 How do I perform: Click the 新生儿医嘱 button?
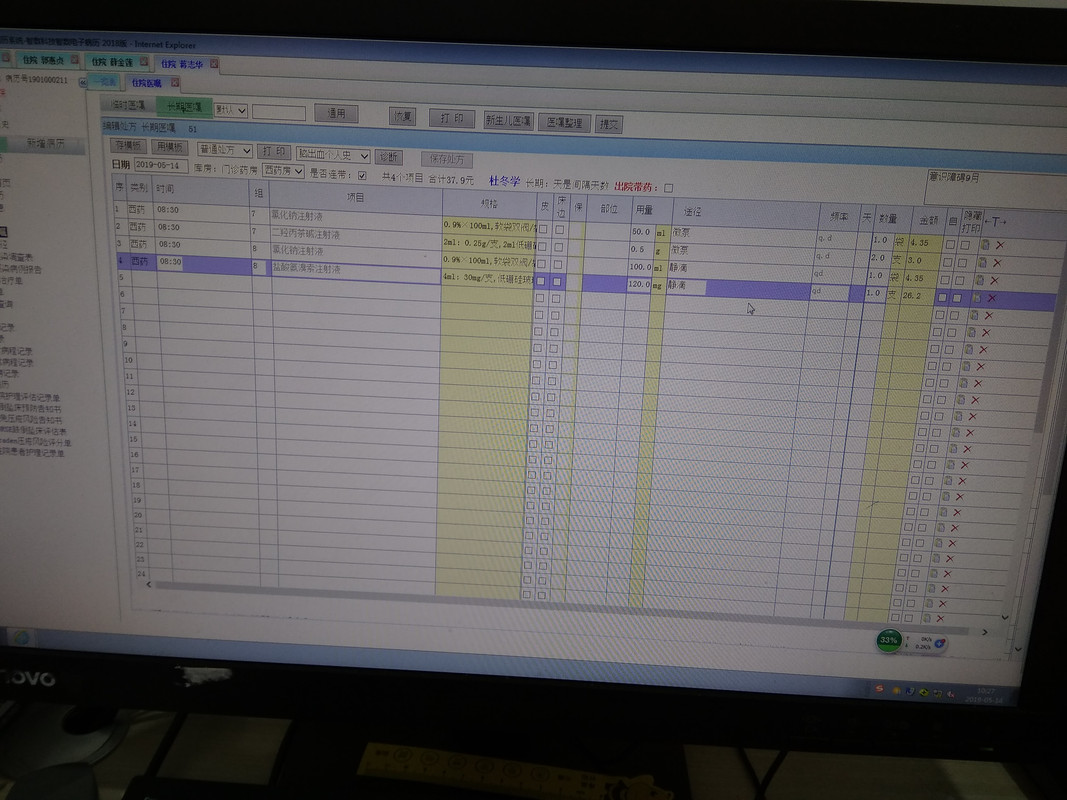pyautogui.click(x=508, y=120)
